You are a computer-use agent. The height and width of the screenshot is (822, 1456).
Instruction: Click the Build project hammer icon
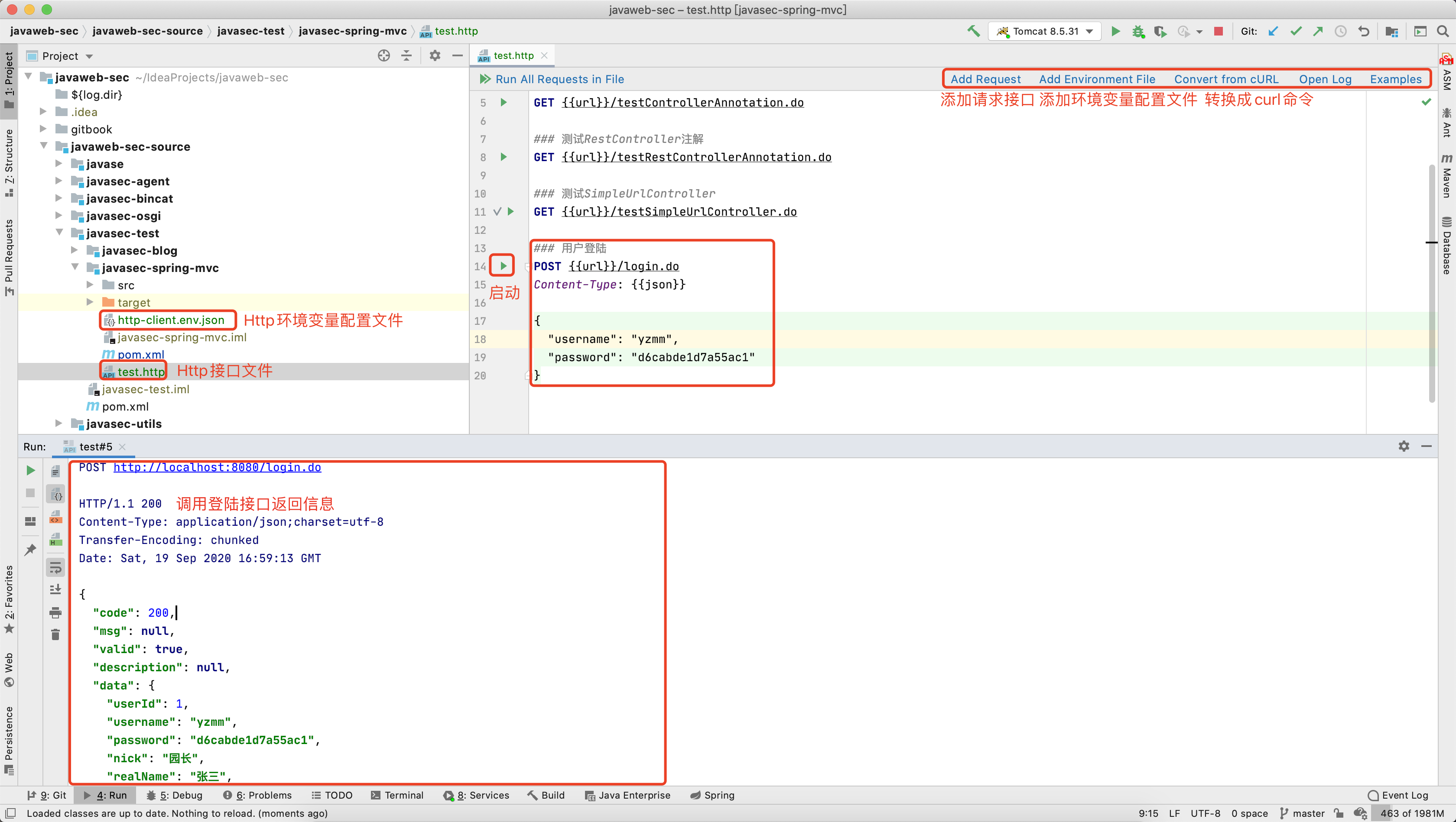point(973,31)
